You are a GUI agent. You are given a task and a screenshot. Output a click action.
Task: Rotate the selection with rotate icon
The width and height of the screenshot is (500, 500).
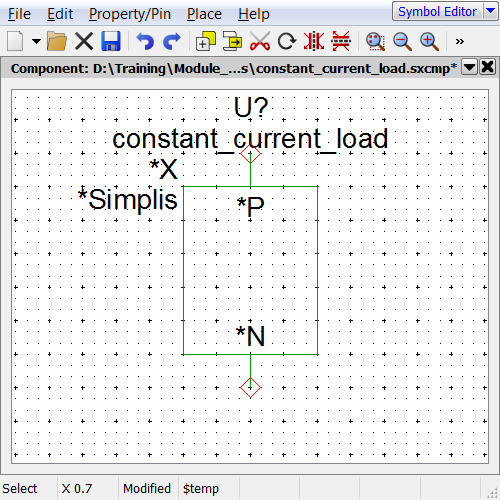[287, 41]
